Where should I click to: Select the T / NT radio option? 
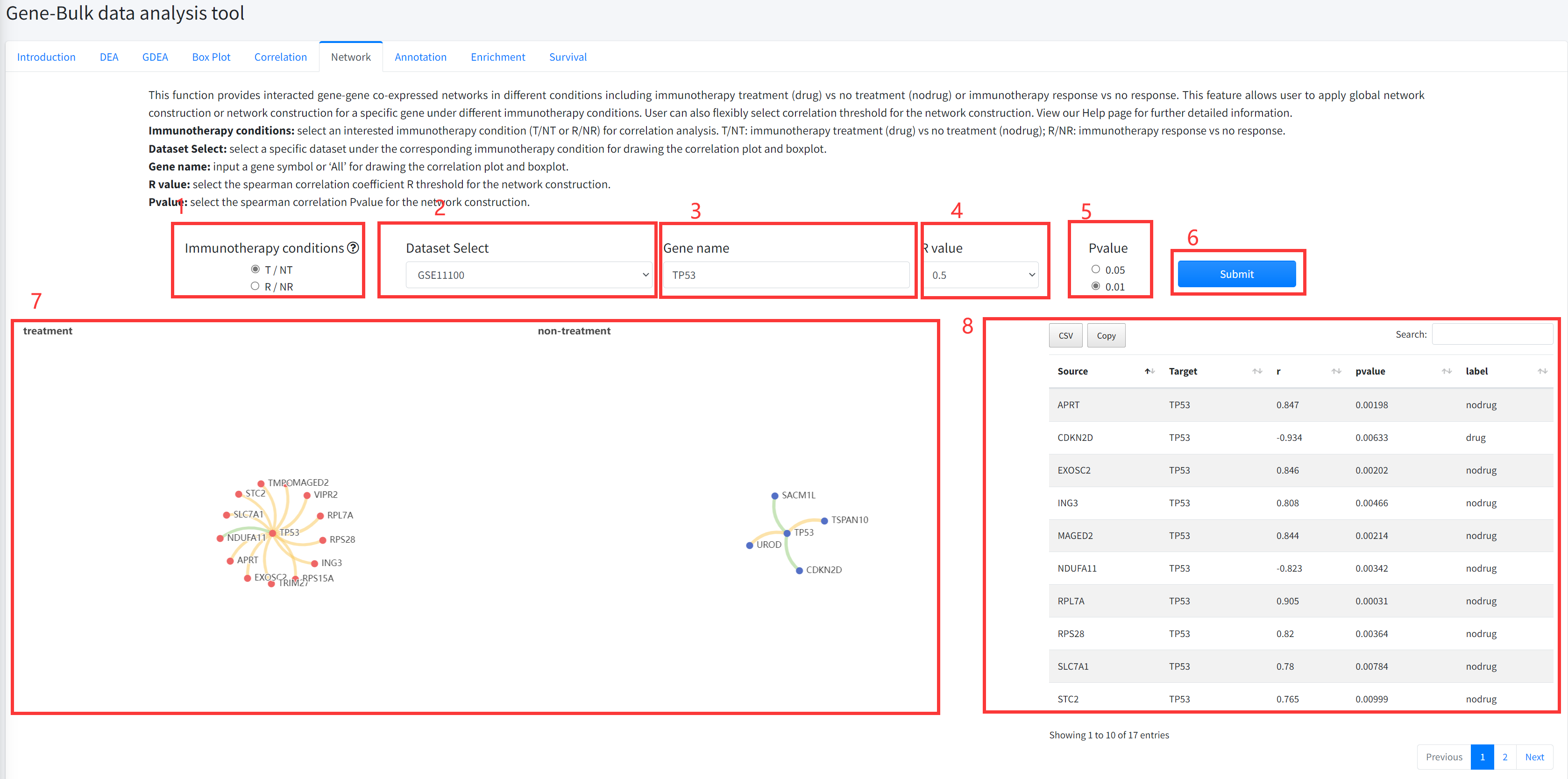(x=255, y=269)
